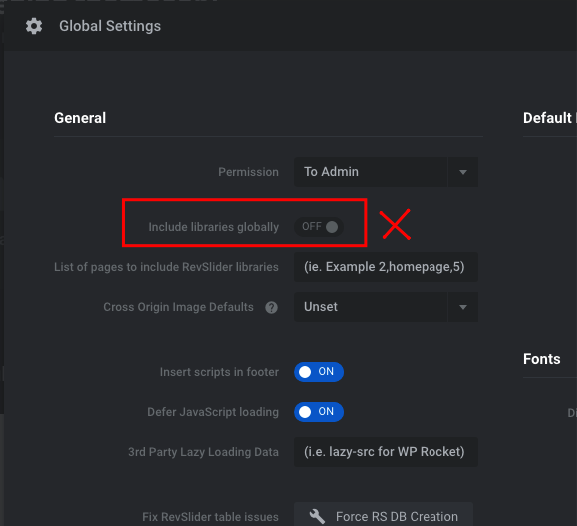Open Cross Origin Image Defaults dropdown arrow
Viewport: 577px width, 526px height.
(463, 307)
